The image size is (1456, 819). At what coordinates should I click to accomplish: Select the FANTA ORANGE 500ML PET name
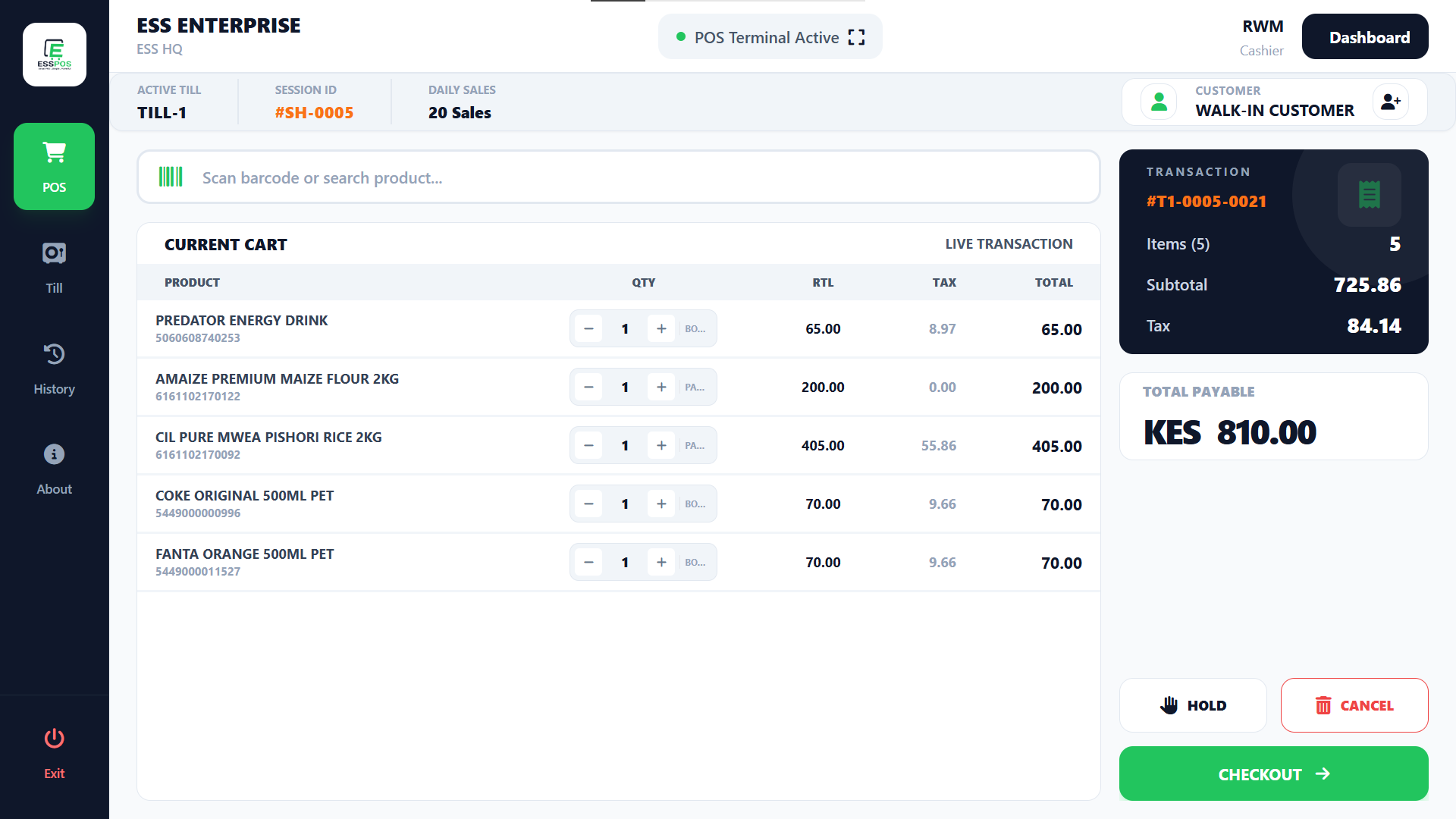[244, 554]
